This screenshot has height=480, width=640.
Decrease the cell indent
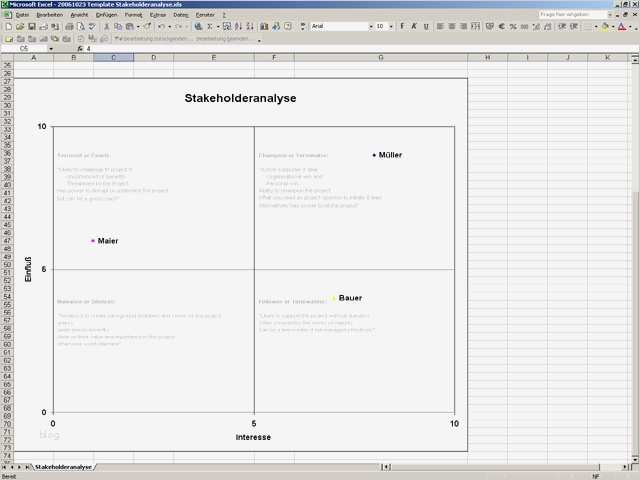(x=562, y=27)
